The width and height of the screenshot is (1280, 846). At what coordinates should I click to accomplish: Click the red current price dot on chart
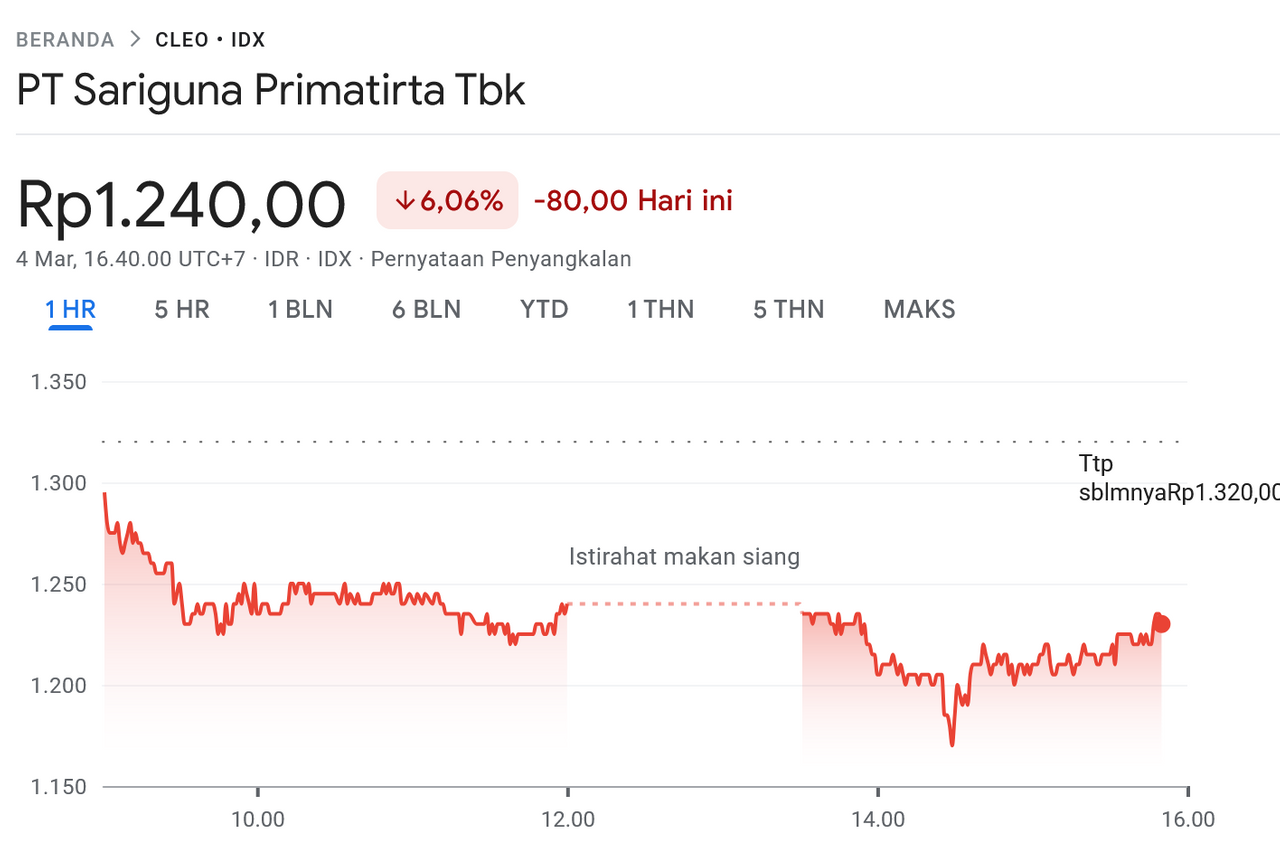point(1162,624)
